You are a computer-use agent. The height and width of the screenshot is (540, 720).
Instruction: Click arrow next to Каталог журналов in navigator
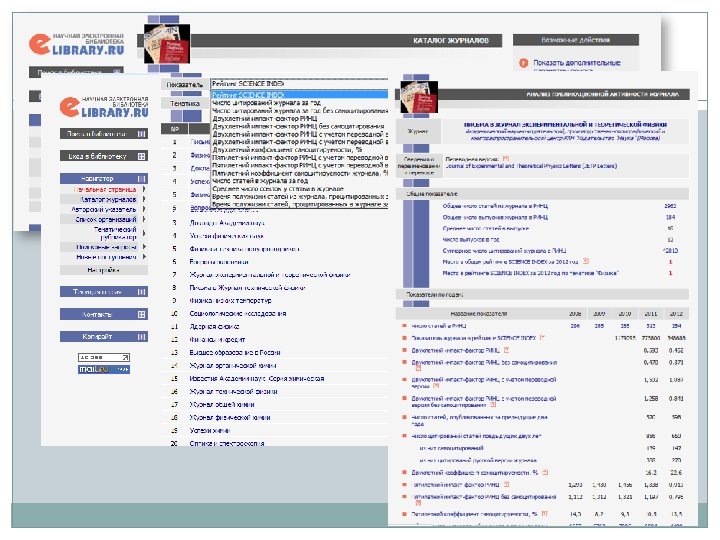tap(144, 199)
